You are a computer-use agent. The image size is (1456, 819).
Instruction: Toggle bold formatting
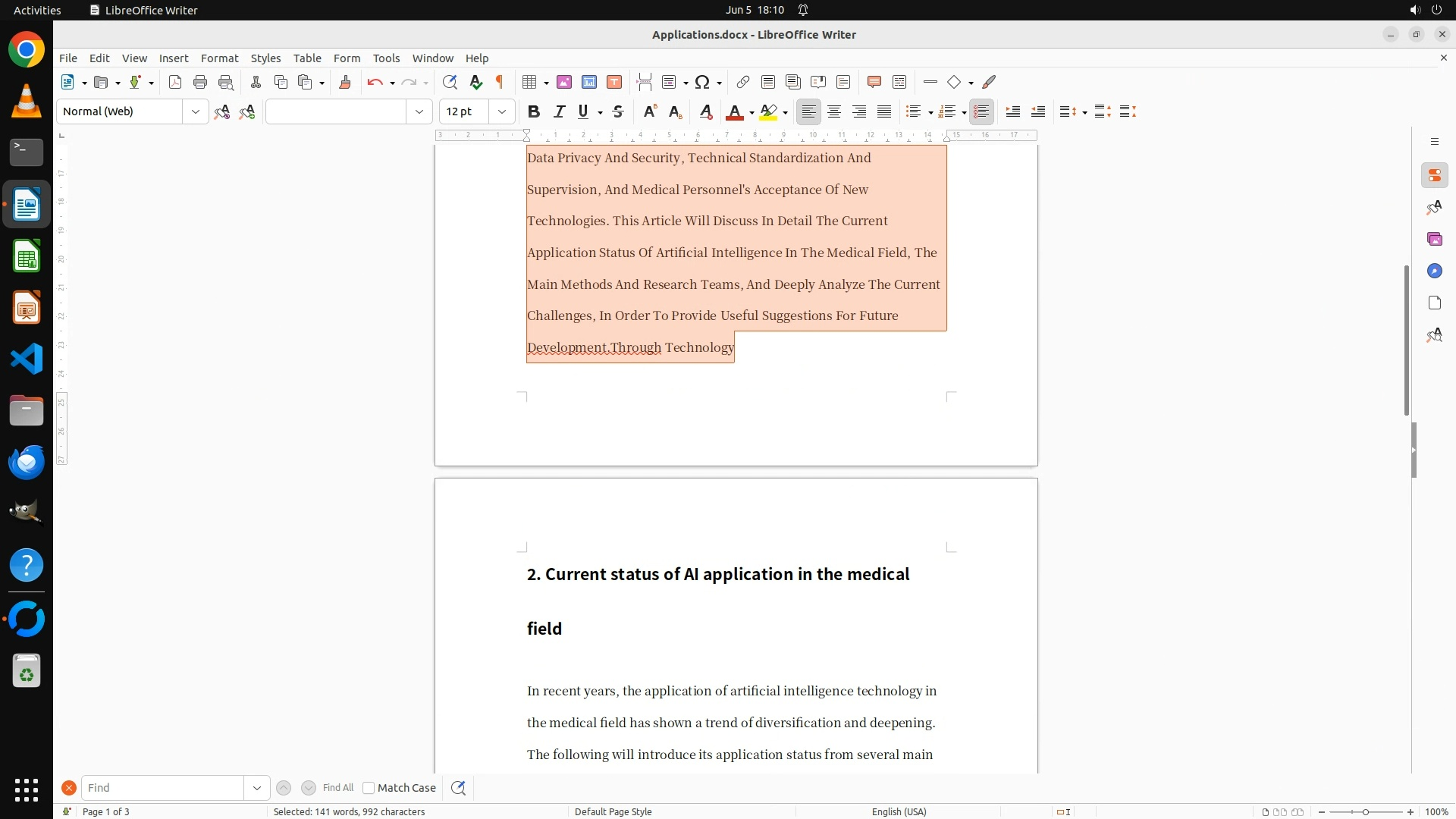[534, 111]
